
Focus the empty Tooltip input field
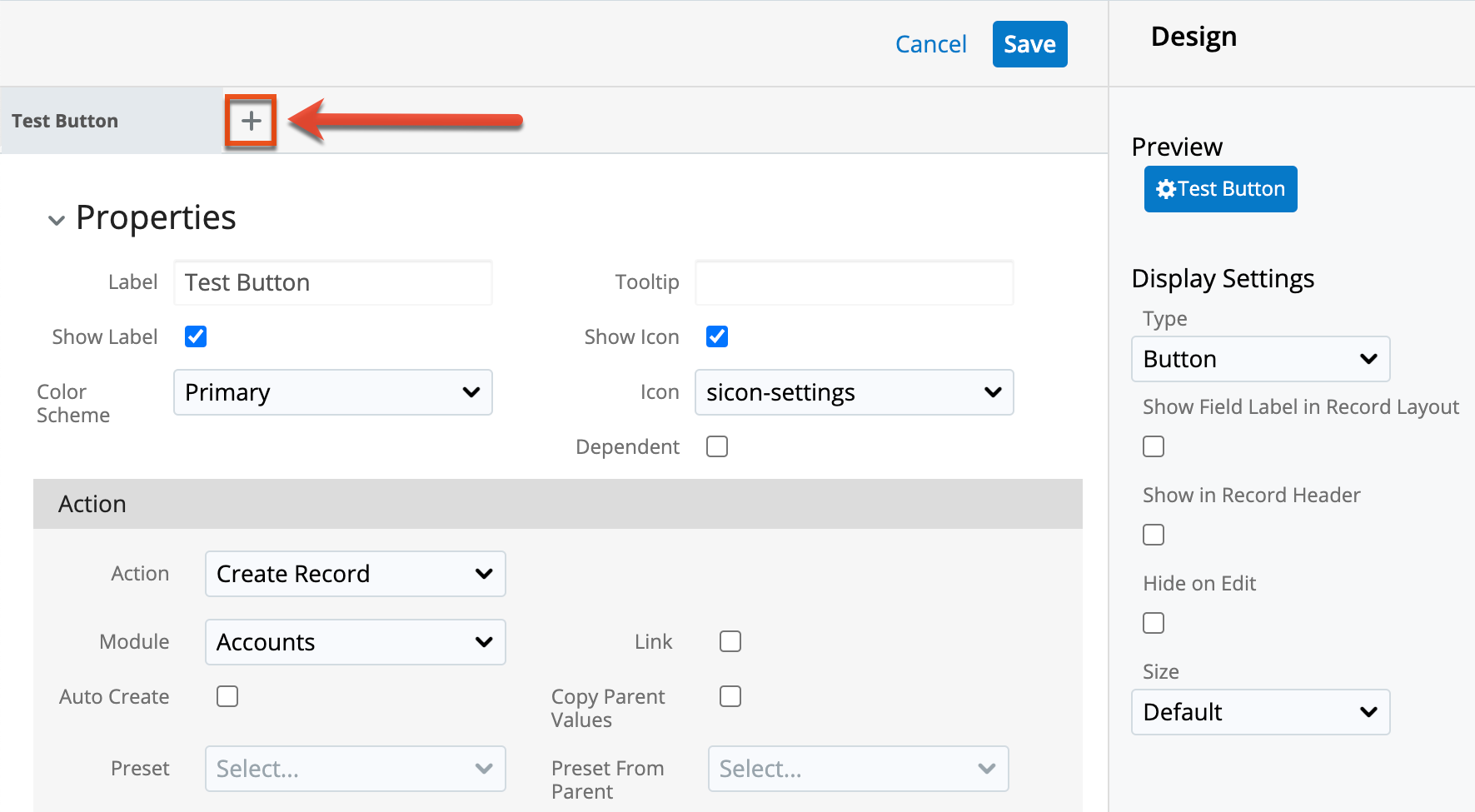pos(854,282)
